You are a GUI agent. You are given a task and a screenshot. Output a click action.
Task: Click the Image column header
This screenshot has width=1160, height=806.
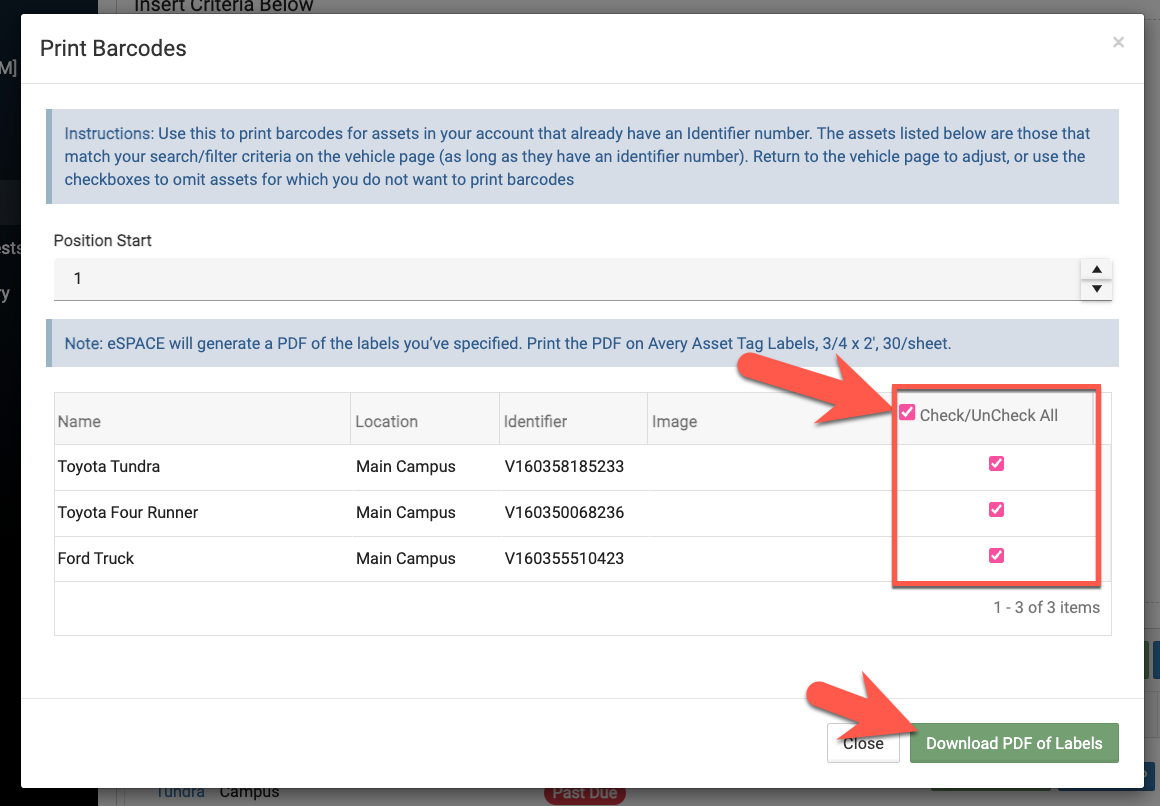(674, 421)
